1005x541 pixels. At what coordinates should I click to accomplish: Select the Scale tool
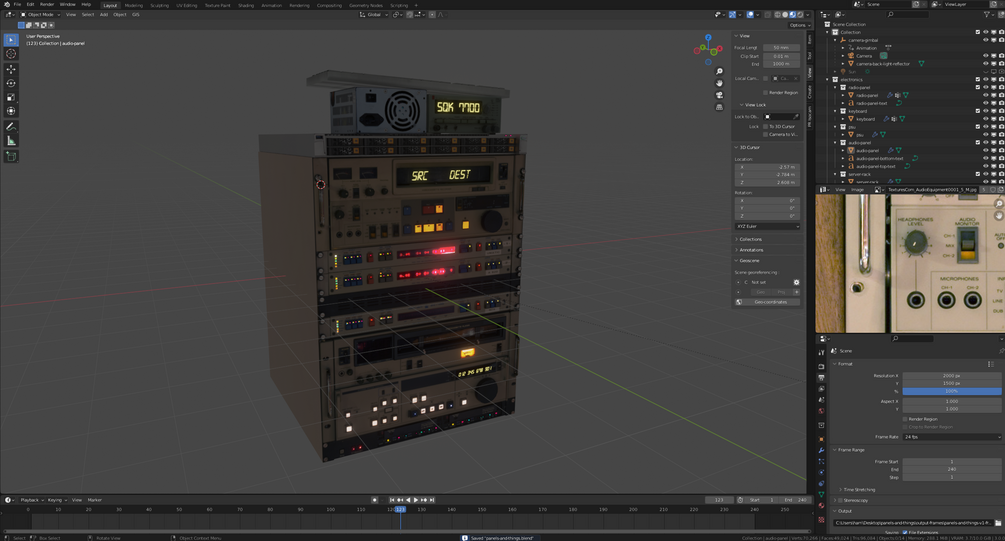point(11,97)
